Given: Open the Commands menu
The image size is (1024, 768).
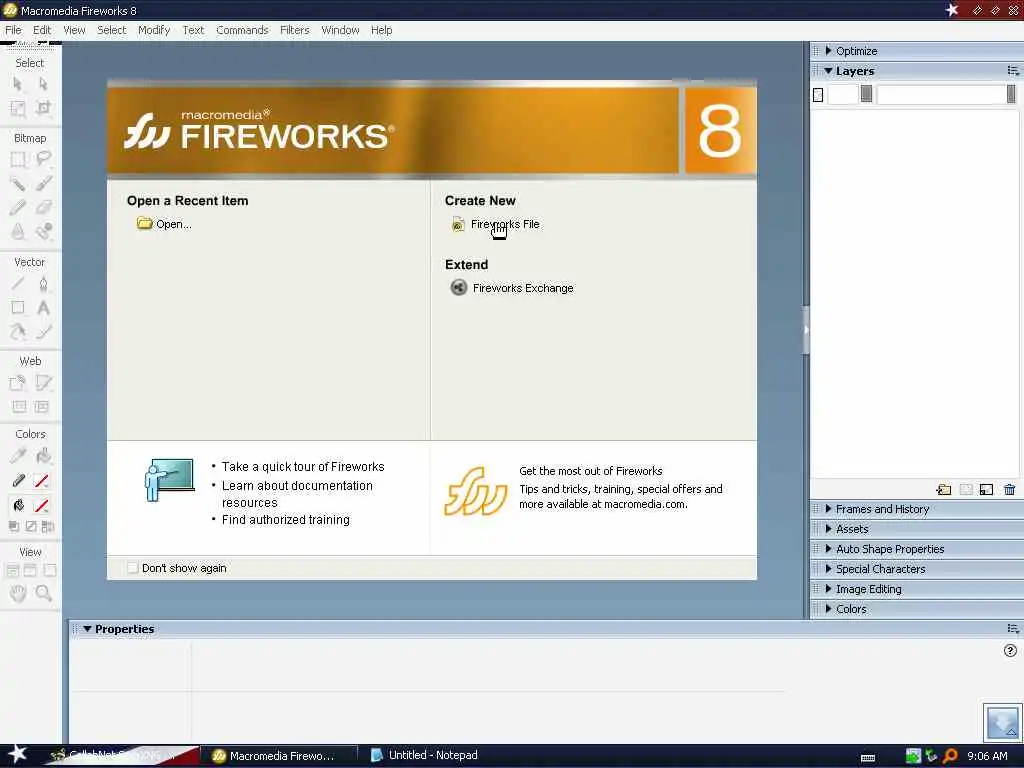Looking at the screenshot, I should pyautogui.click(x=242, y=30).
